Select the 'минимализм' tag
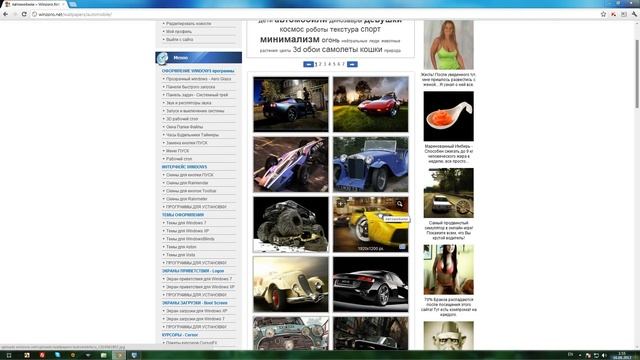Image resolution: width=640 pixels, height=360 pixels. 290,40
